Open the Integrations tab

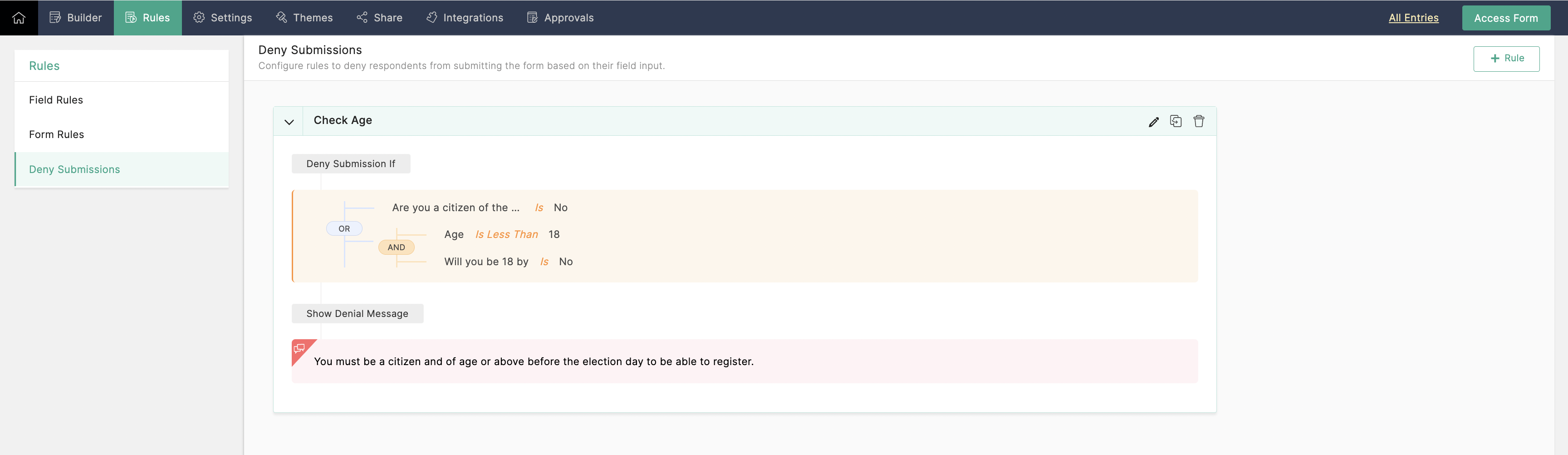coord(465,18)
